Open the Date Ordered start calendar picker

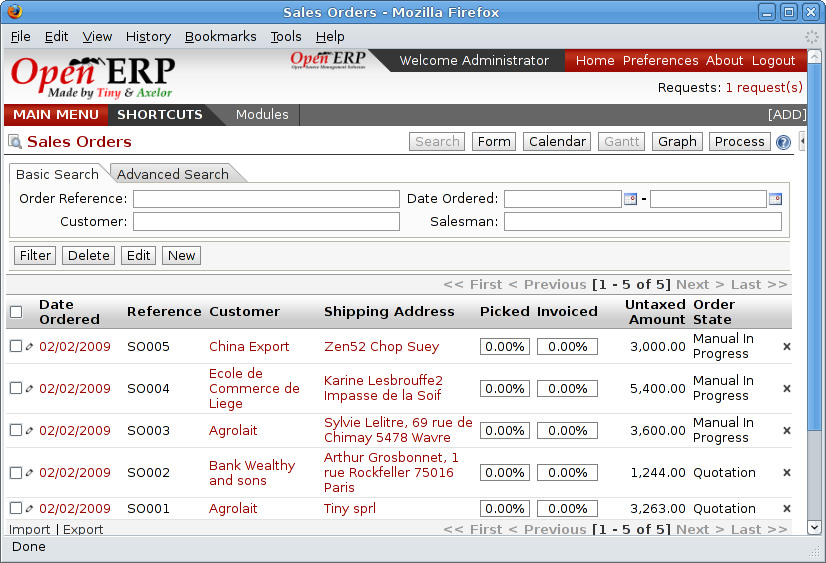click(630, 199)
